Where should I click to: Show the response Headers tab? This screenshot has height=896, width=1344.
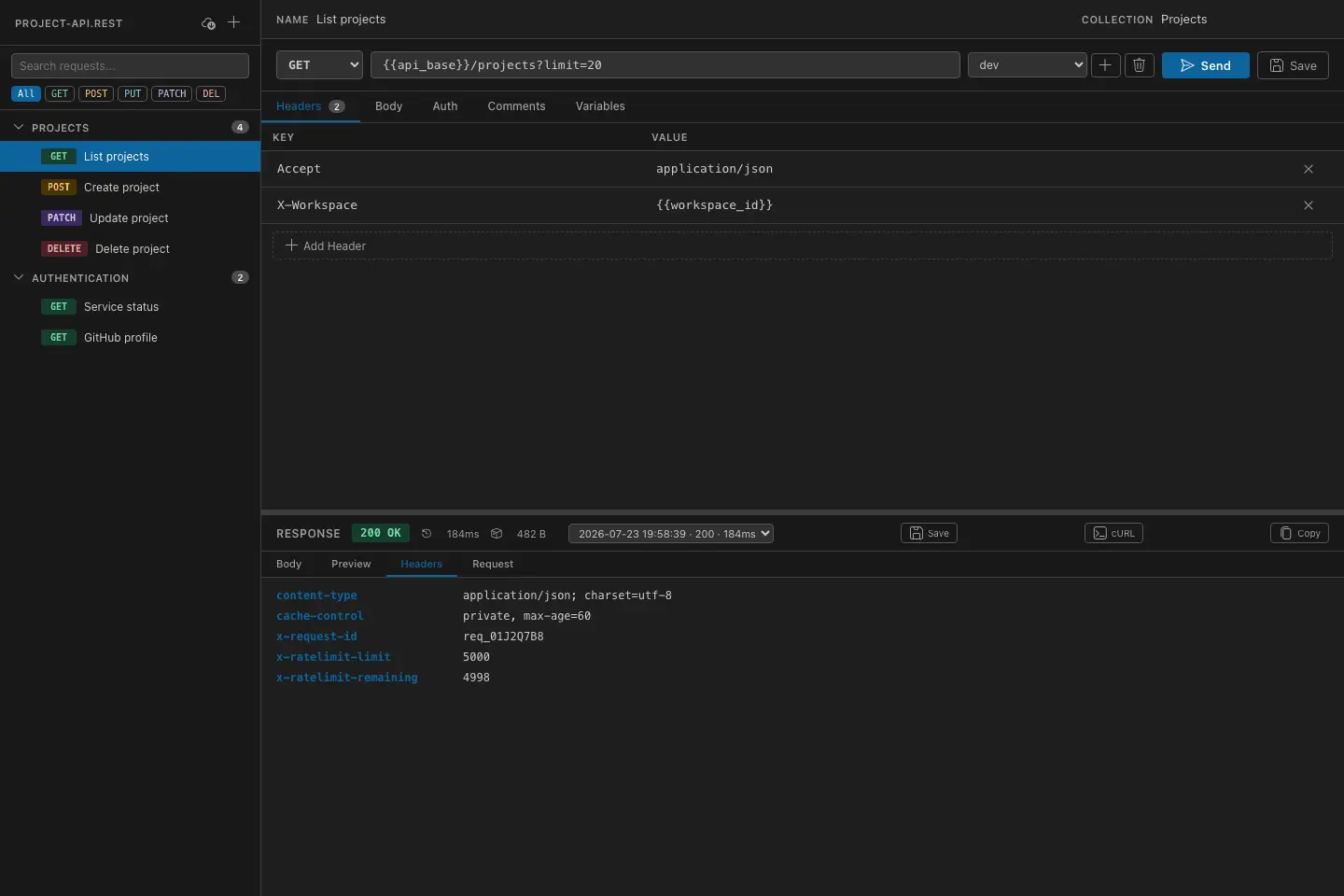pos(422,564)
